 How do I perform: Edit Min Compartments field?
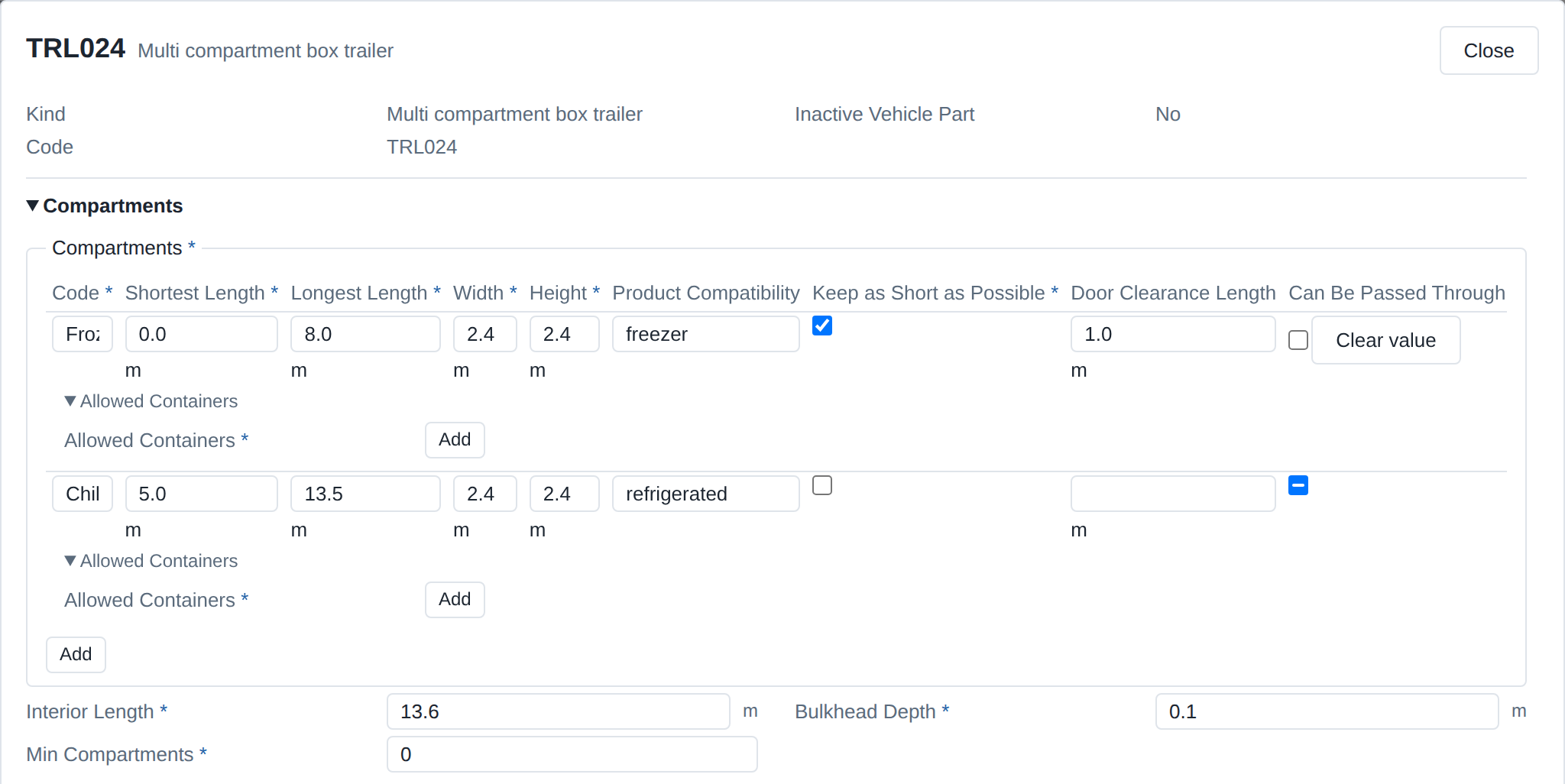click(x=572, y=754)
